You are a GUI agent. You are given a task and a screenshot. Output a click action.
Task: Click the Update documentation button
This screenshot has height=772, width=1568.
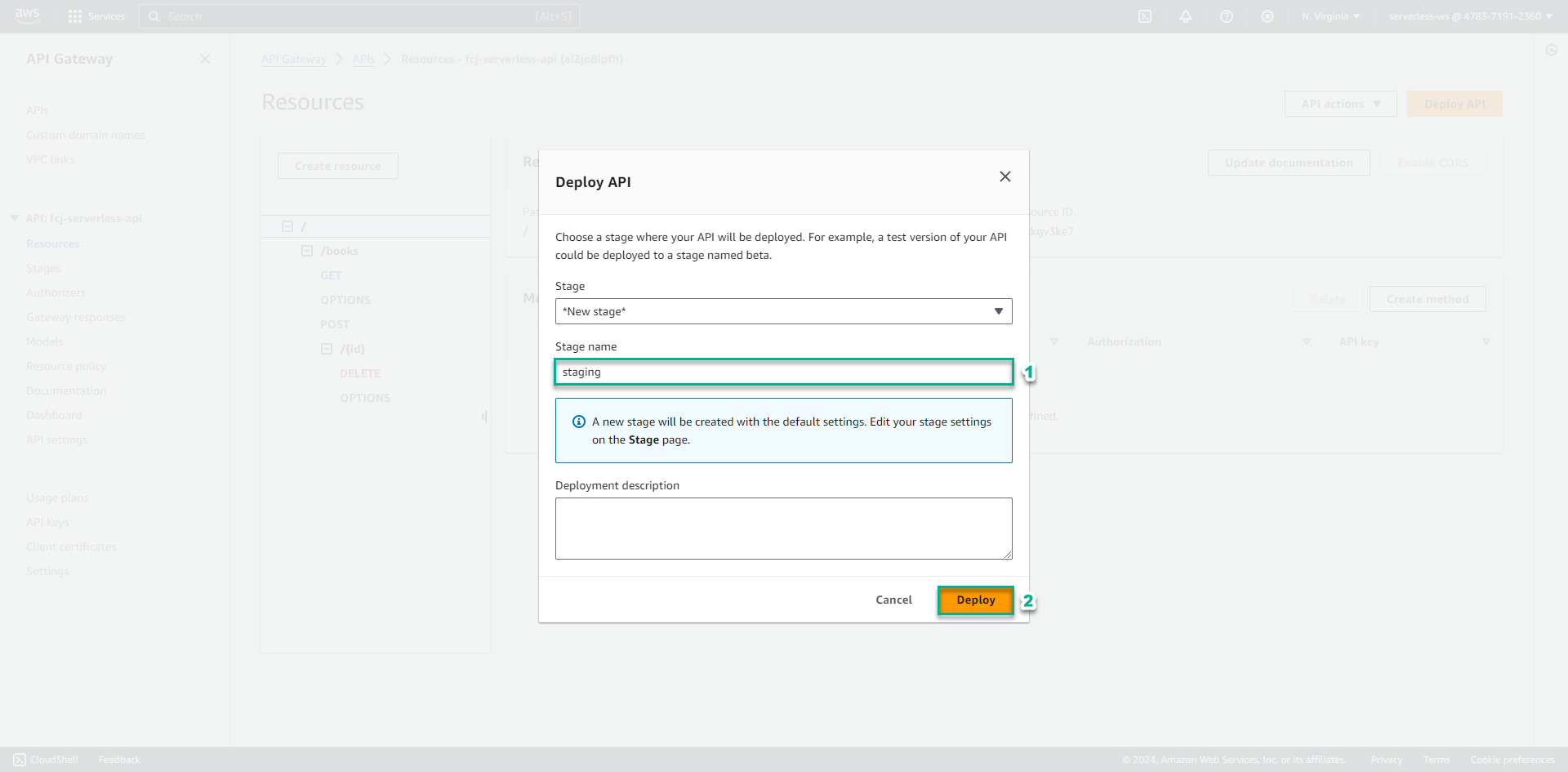click(1289, 163)
